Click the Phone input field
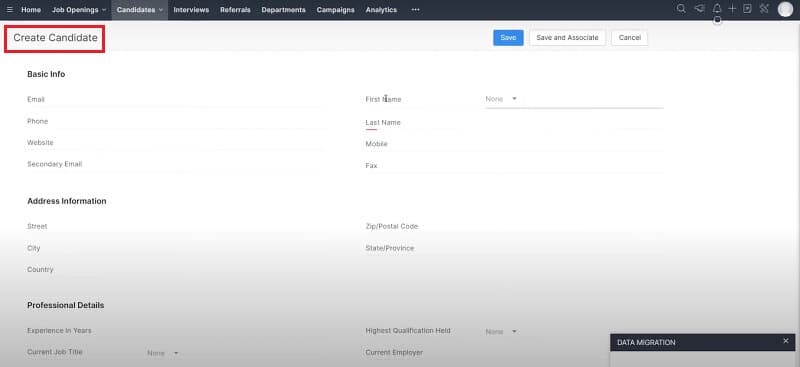This screenshot has height=367, width=800. 235,121
